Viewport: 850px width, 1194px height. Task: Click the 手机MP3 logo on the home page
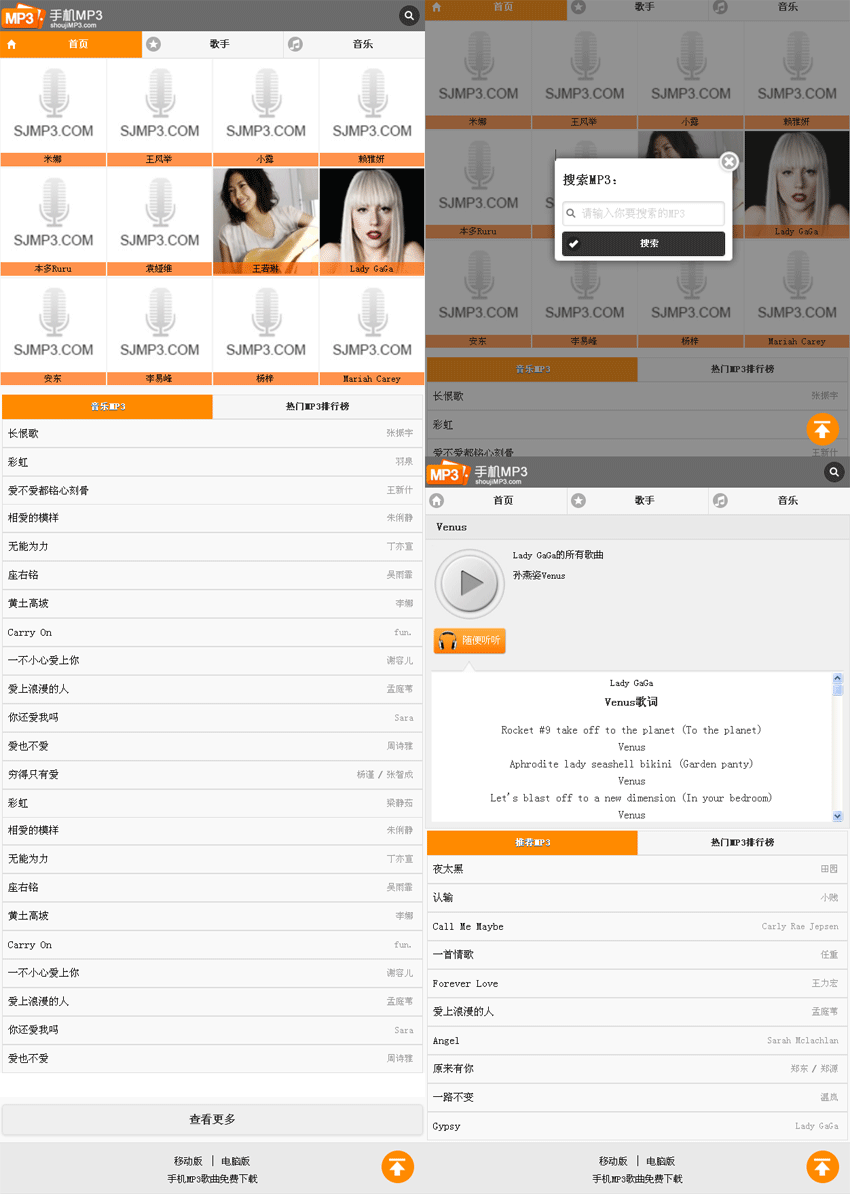click(53, 16)
